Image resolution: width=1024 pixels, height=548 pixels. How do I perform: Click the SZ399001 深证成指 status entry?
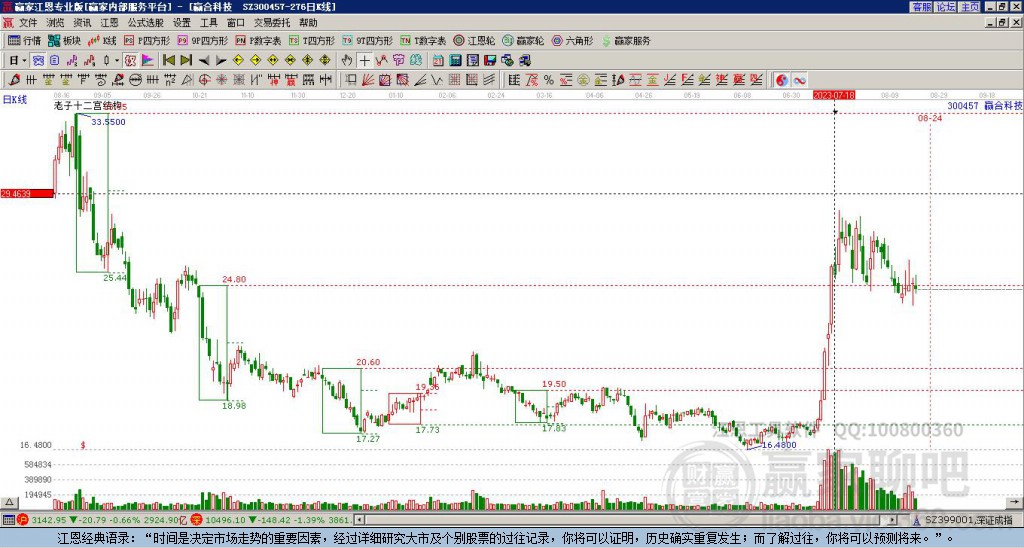point(968,520)
